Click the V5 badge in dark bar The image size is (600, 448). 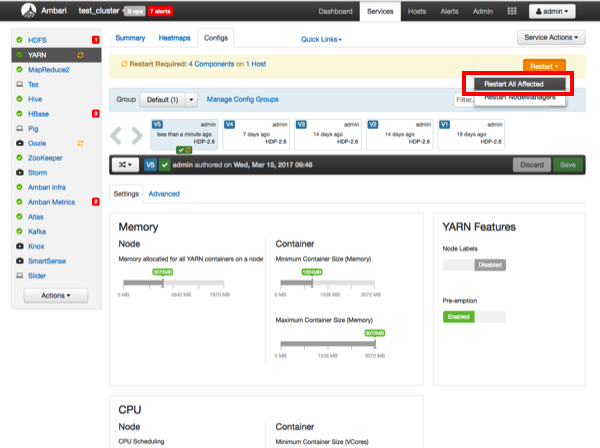tap(150, 165)
